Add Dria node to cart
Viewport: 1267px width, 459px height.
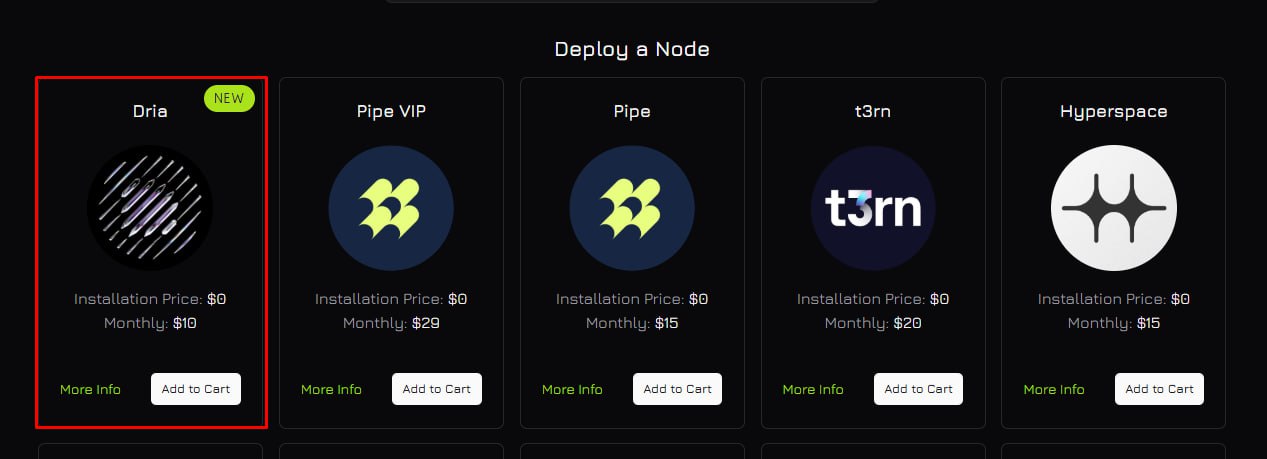[196, 389]
